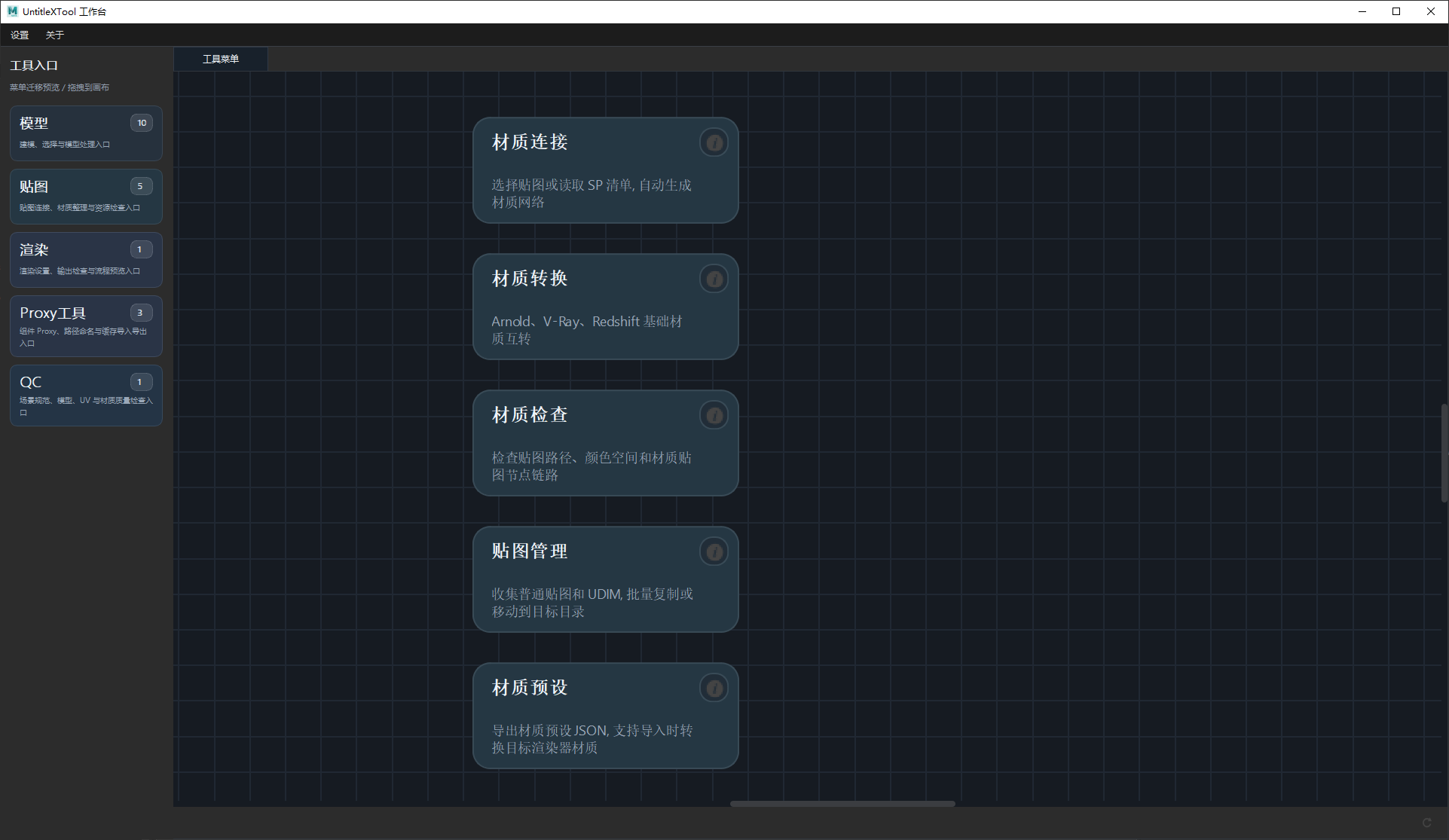This screenshot has height=840, width=1449.
Task: Click the count badge 3 on Proxy工具
Action: point(141,313)
